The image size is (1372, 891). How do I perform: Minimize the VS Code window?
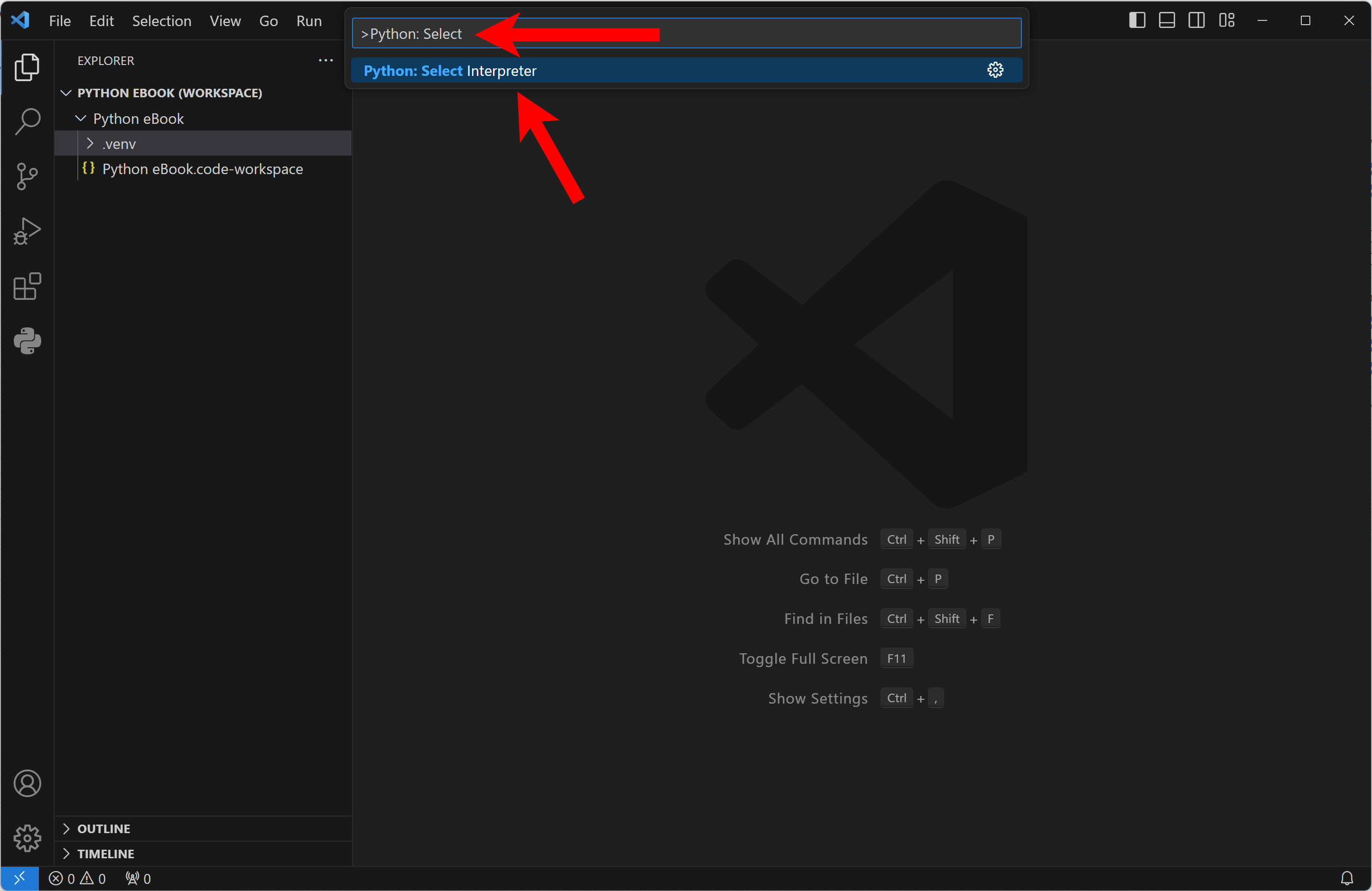coord(1262,20)
